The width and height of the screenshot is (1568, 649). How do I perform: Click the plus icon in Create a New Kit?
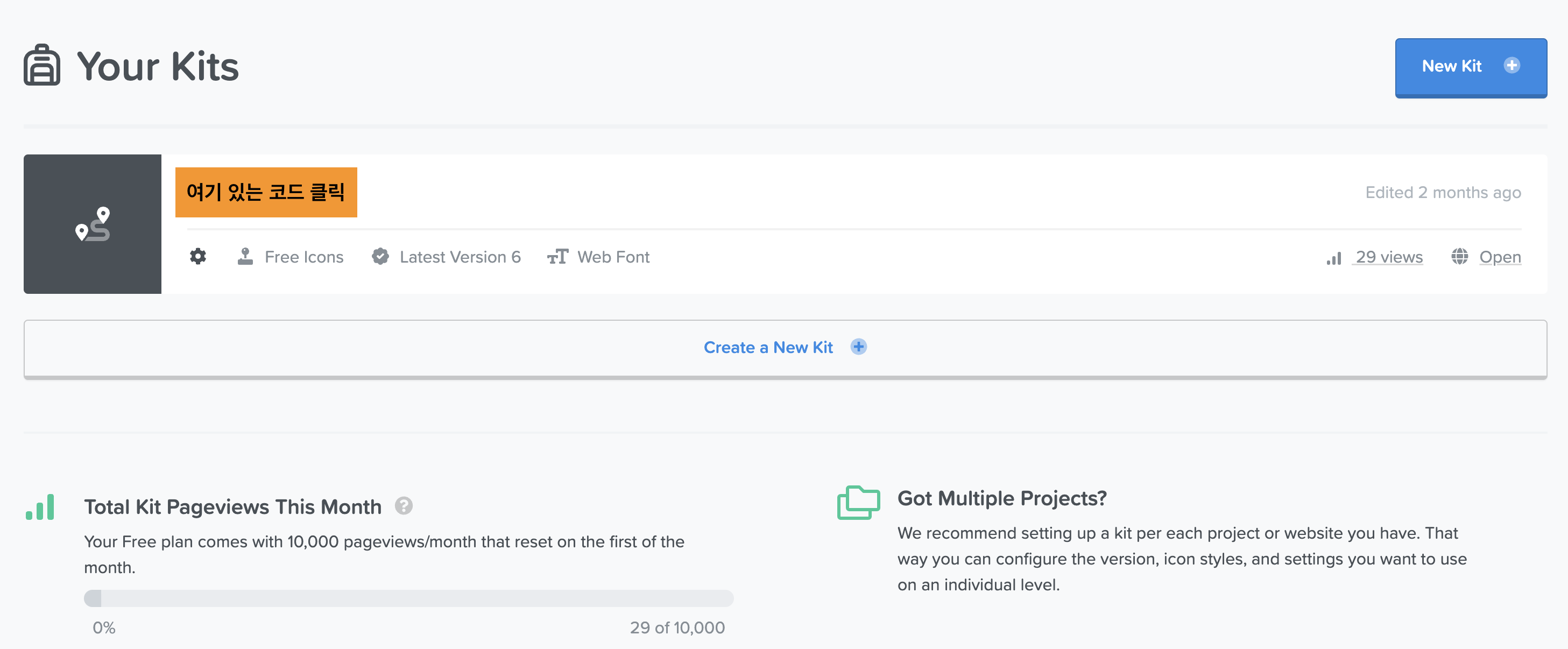[858, 347]
